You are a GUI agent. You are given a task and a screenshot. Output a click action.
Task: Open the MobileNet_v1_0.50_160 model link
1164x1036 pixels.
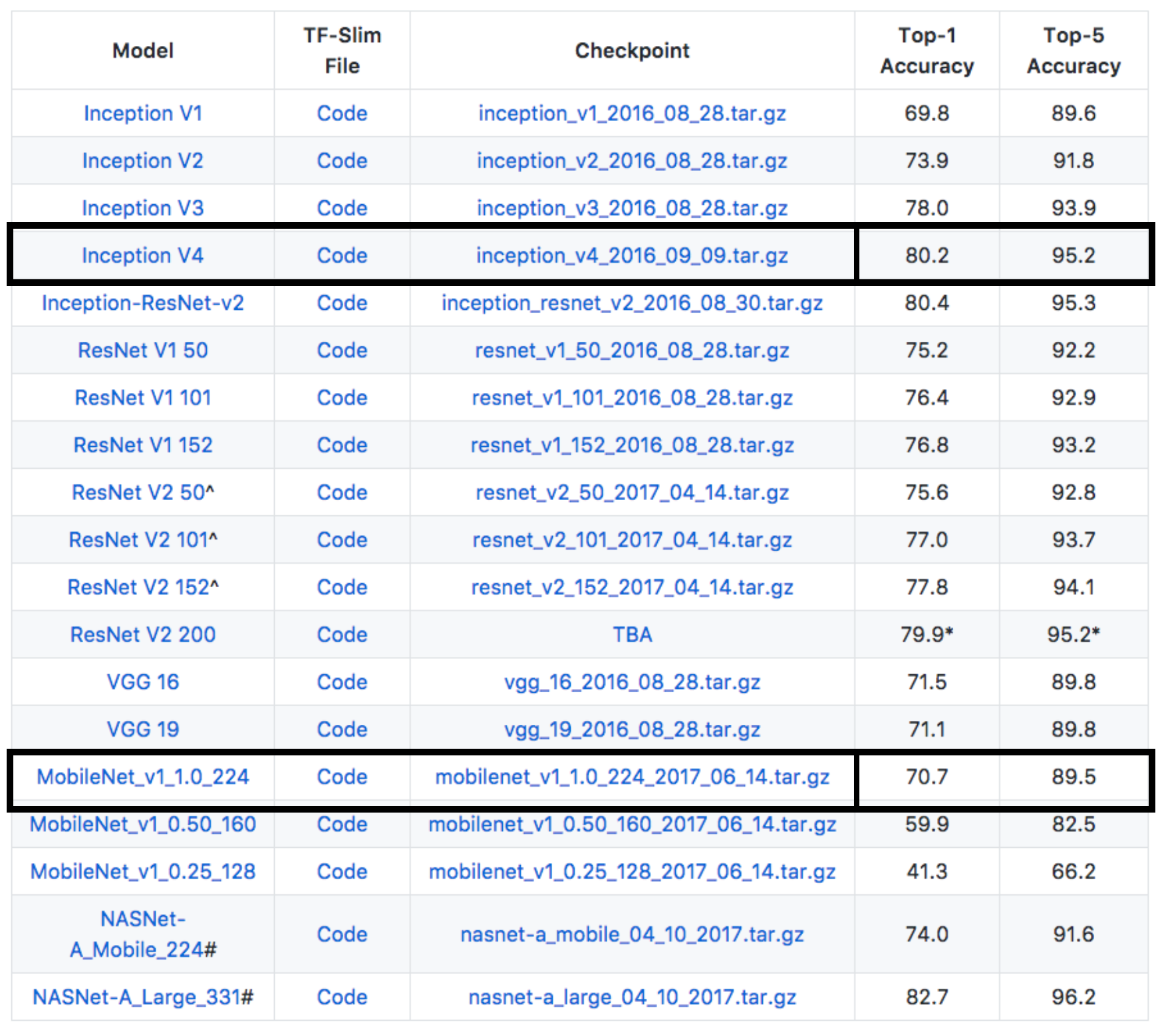pyautogui.click(x=143, y=824)
